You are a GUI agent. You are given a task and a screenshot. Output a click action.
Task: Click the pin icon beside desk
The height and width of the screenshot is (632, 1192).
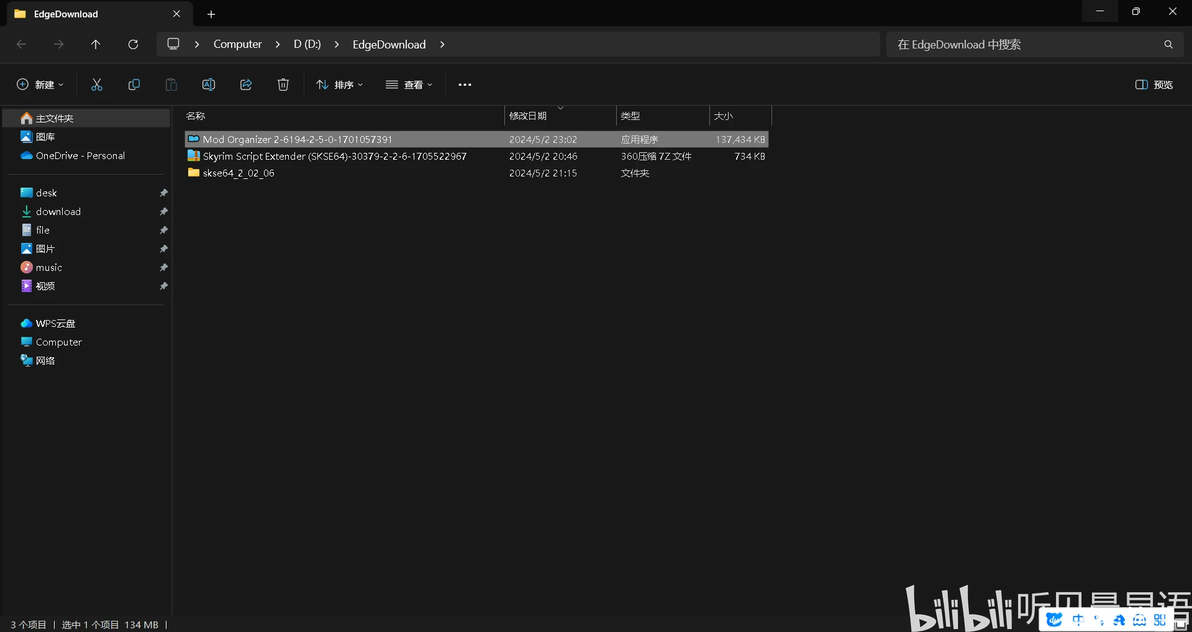[163, 193]
